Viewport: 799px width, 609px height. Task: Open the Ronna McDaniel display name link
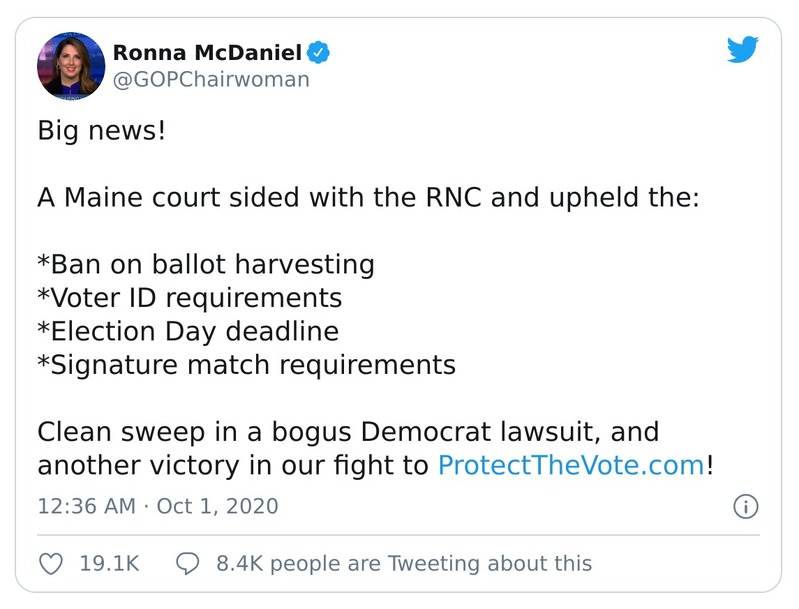tap(207, 52)
